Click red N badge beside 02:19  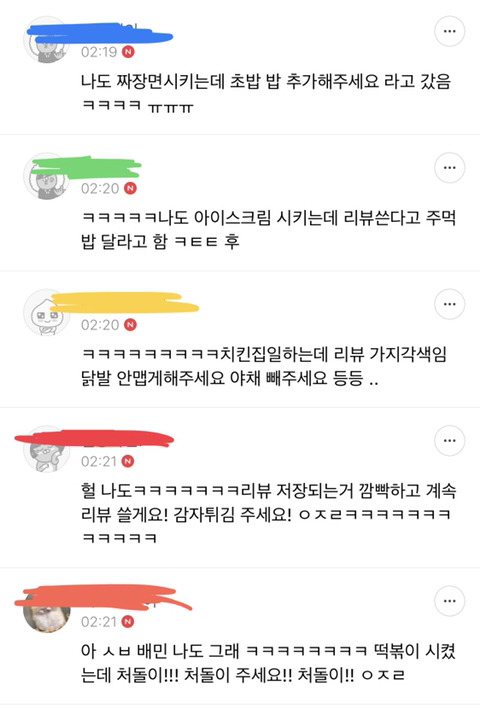[x=129, y=52]
